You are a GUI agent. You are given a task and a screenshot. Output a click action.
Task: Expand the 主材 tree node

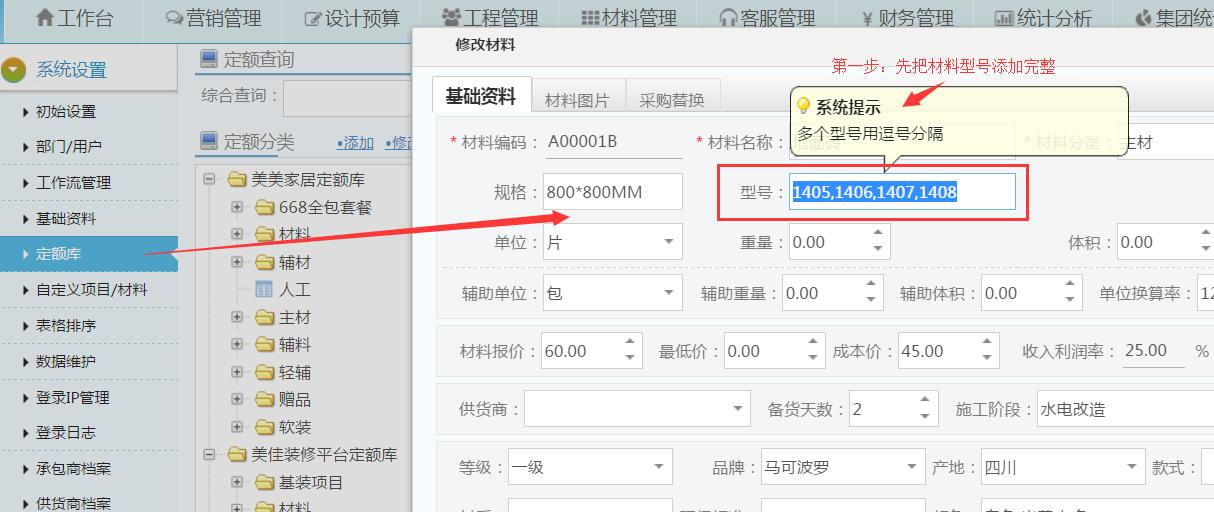(237, 317)
